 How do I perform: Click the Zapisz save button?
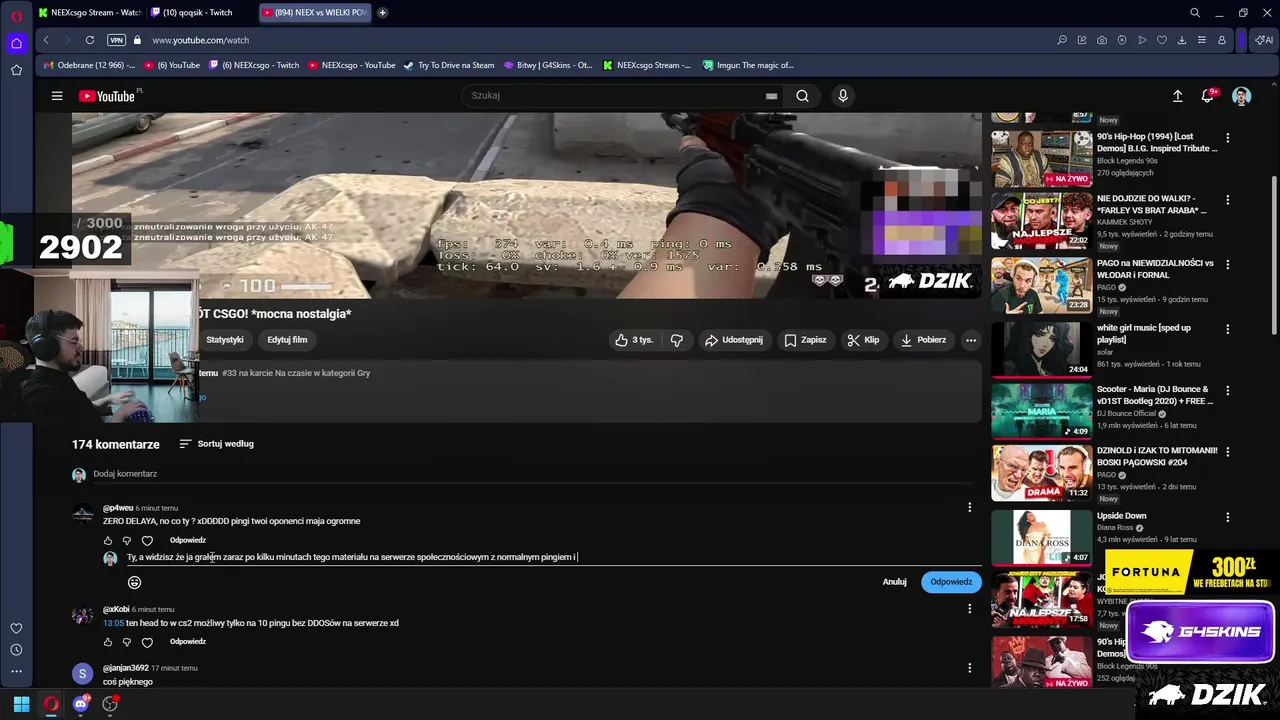click(x=805, y=340)
